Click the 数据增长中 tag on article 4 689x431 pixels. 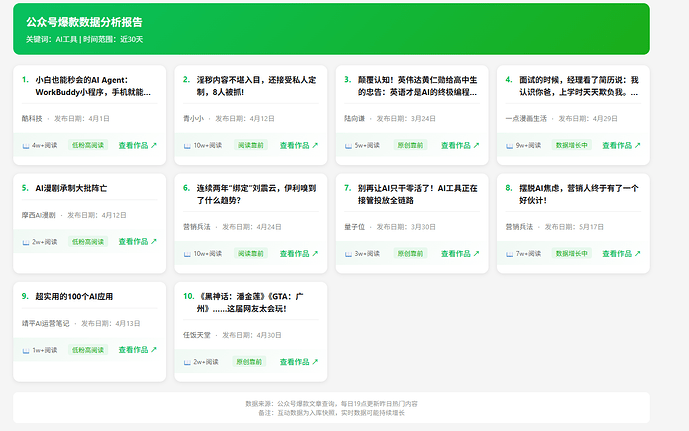point(572,145)
